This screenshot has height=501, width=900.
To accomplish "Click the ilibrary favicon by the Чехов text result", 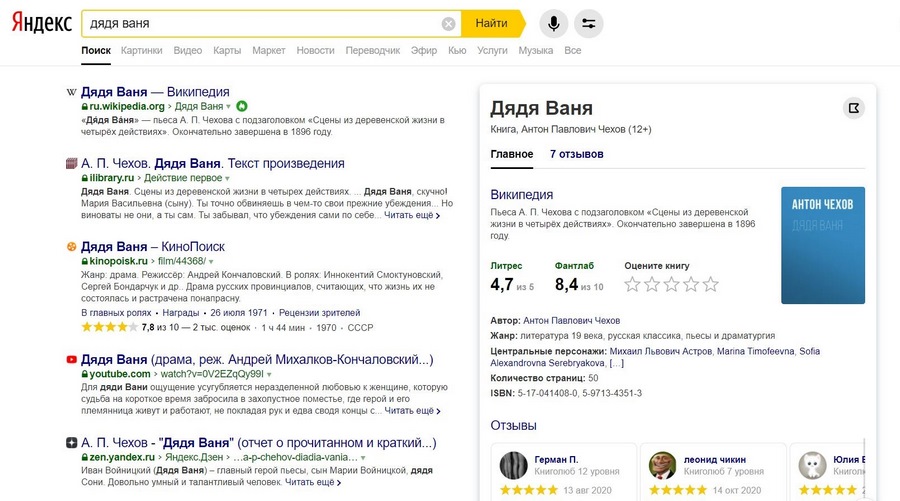I will [x=71, y=164].
